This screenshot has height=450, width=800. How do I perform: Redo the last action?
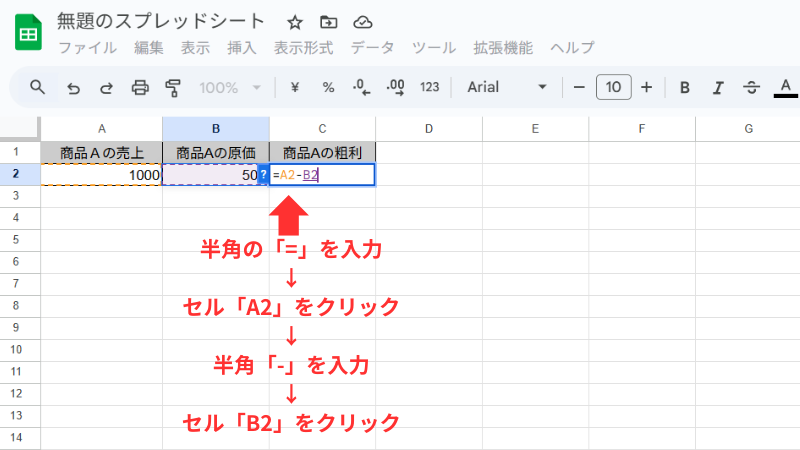[106, 88]
